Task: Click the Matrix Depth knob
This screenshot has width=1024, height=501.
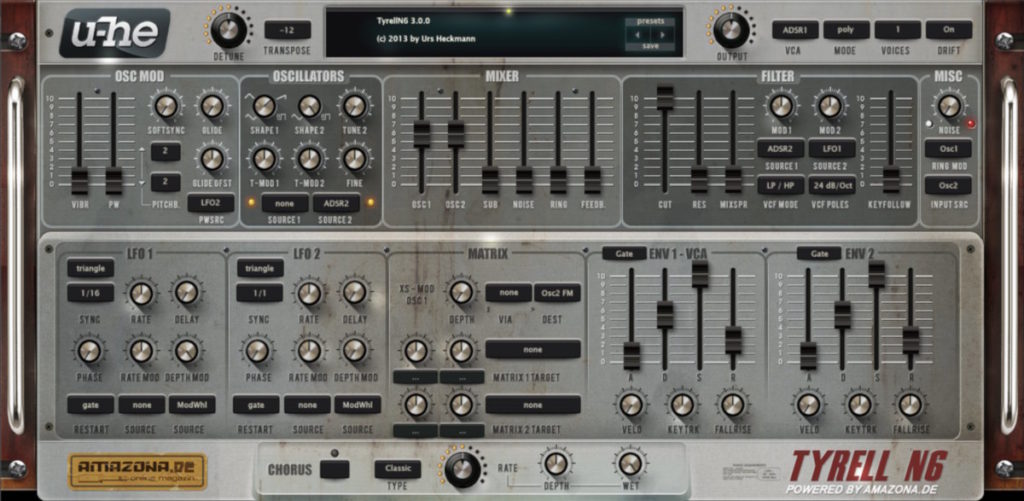Action: click(461, 293)
